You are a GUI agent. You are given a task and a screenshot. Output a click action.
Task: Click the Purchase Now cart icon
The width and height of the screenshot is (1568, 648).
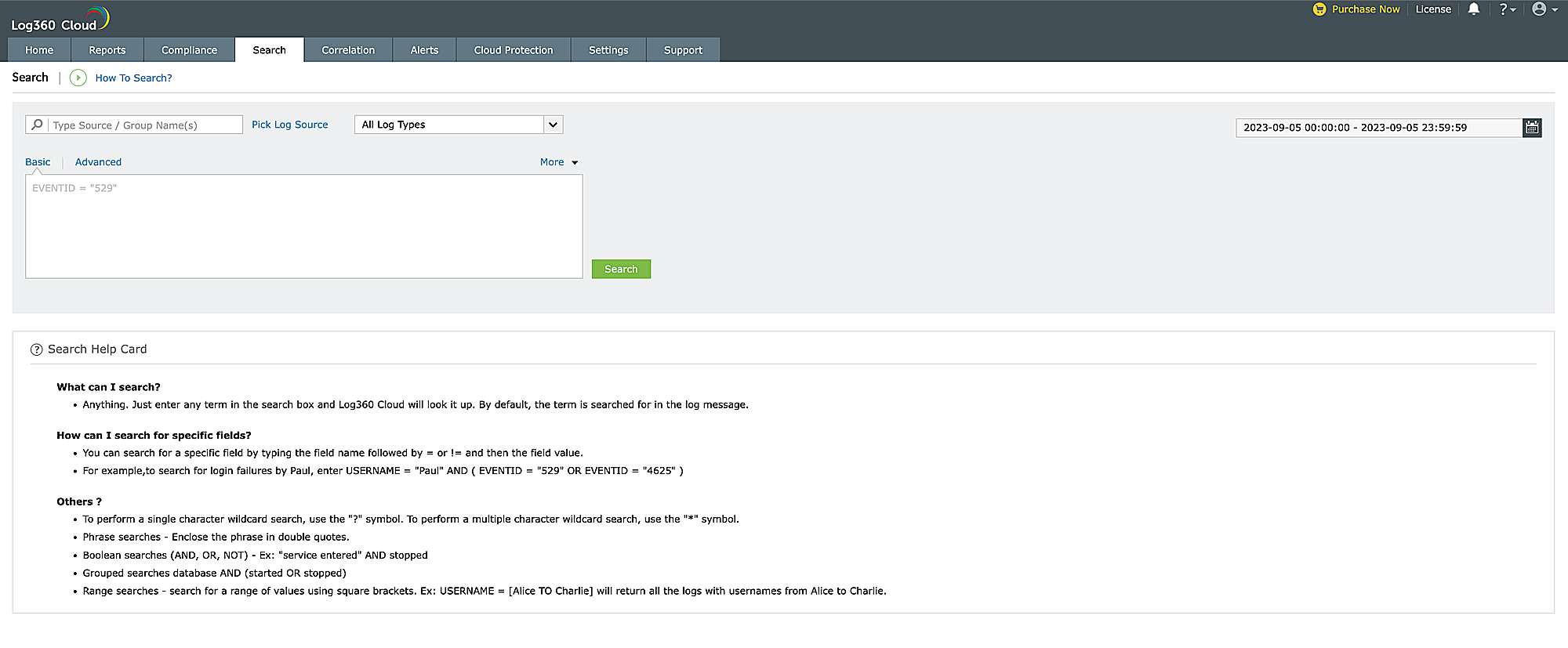coord(1319,9)
